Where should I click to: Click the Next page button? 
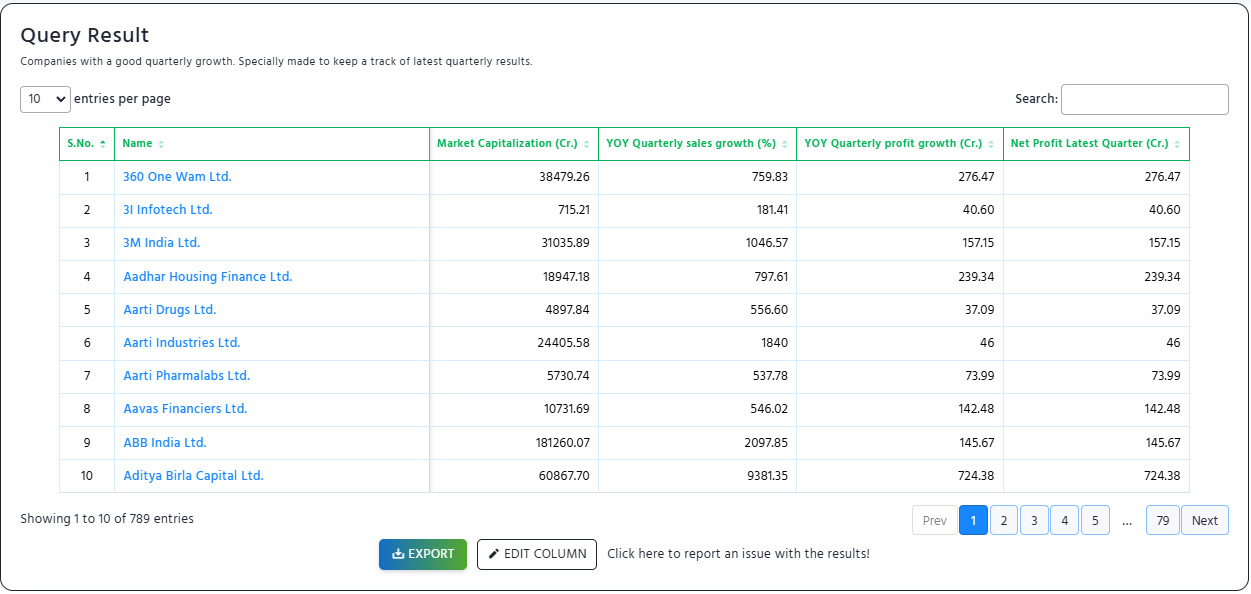tap(1205, 520)
